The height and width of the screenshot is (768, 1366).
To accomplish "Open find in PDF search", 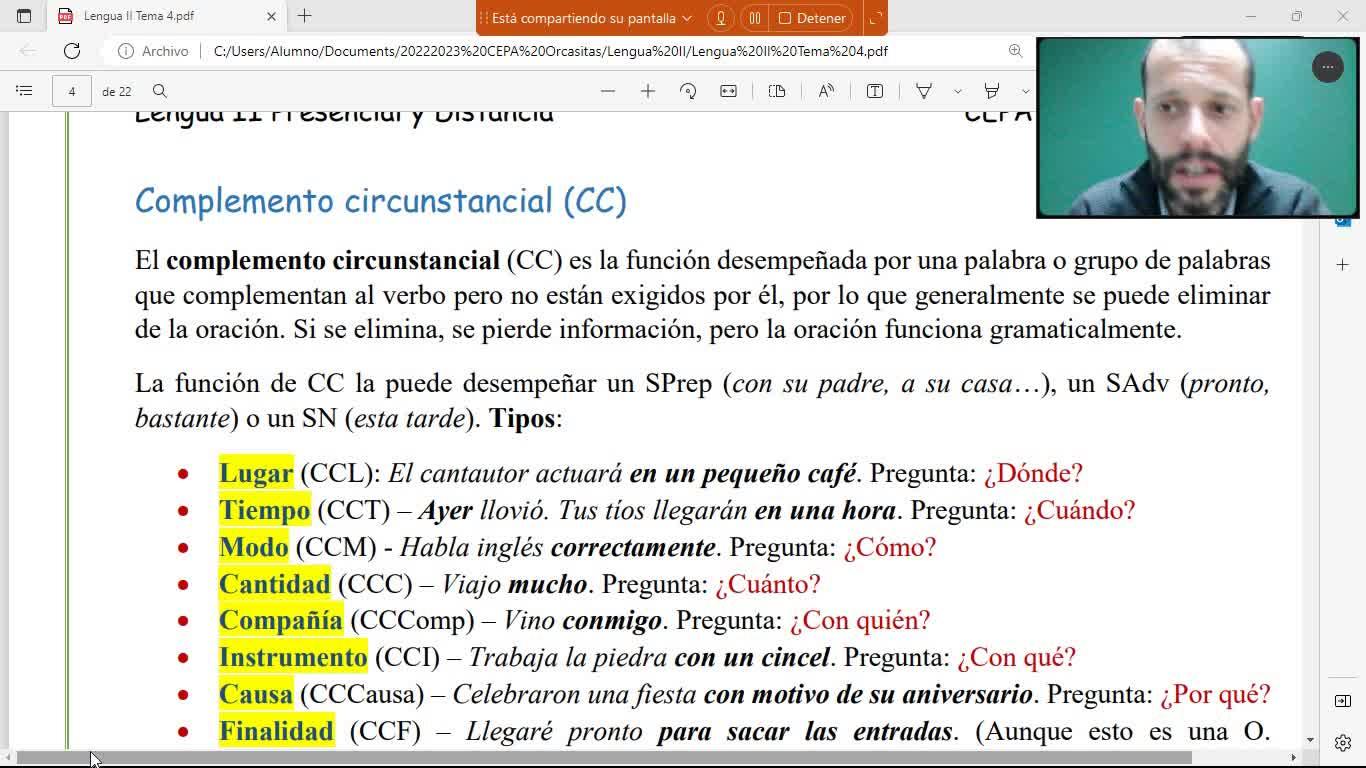I will (x=160, y=91).
